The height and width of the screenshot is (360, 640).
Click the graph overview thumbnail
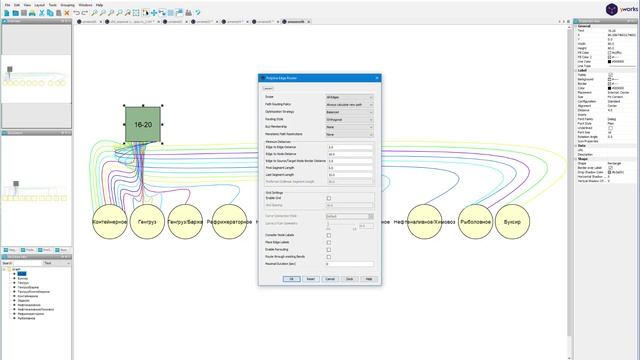pyautogui.click(x=36, y=76)
